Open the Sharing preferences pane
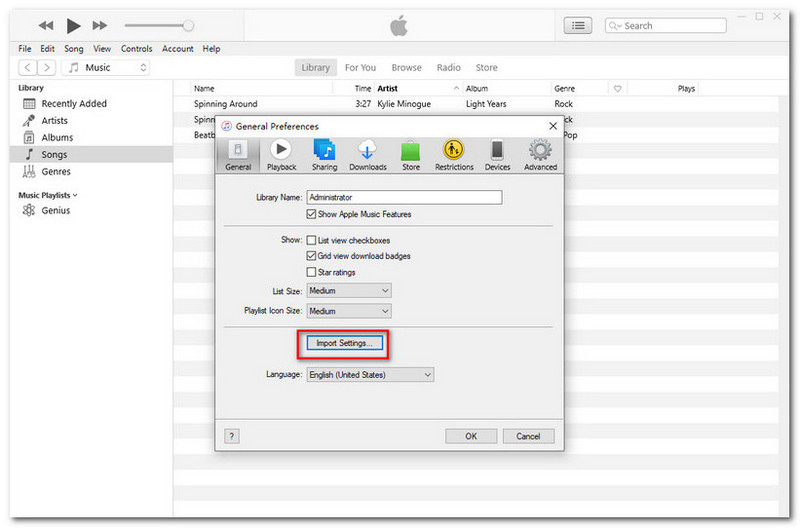The image size is (800, 528). point(324,155)
